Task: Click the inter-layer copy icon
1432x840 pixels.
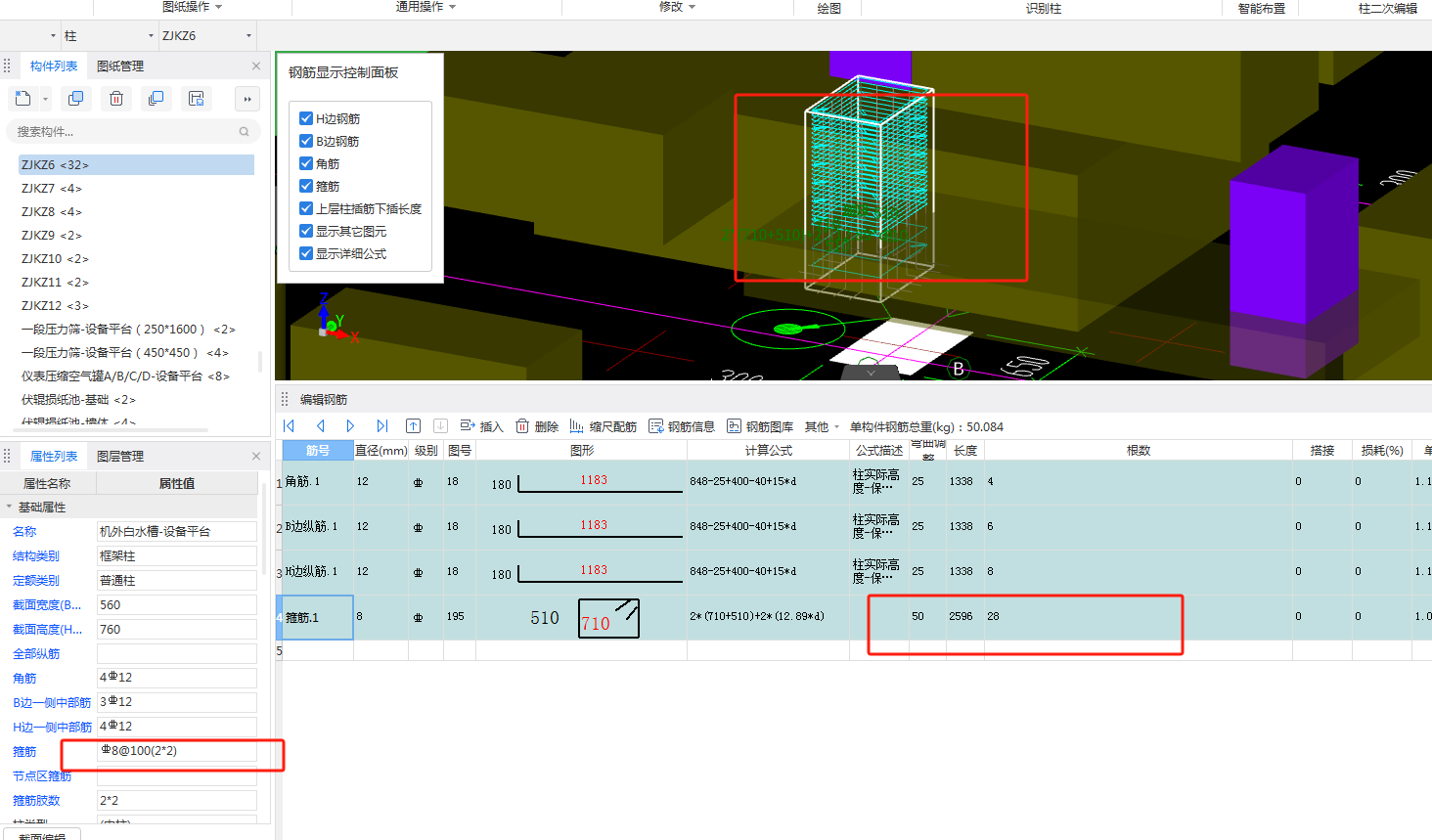Action: [x=156, y=99]
